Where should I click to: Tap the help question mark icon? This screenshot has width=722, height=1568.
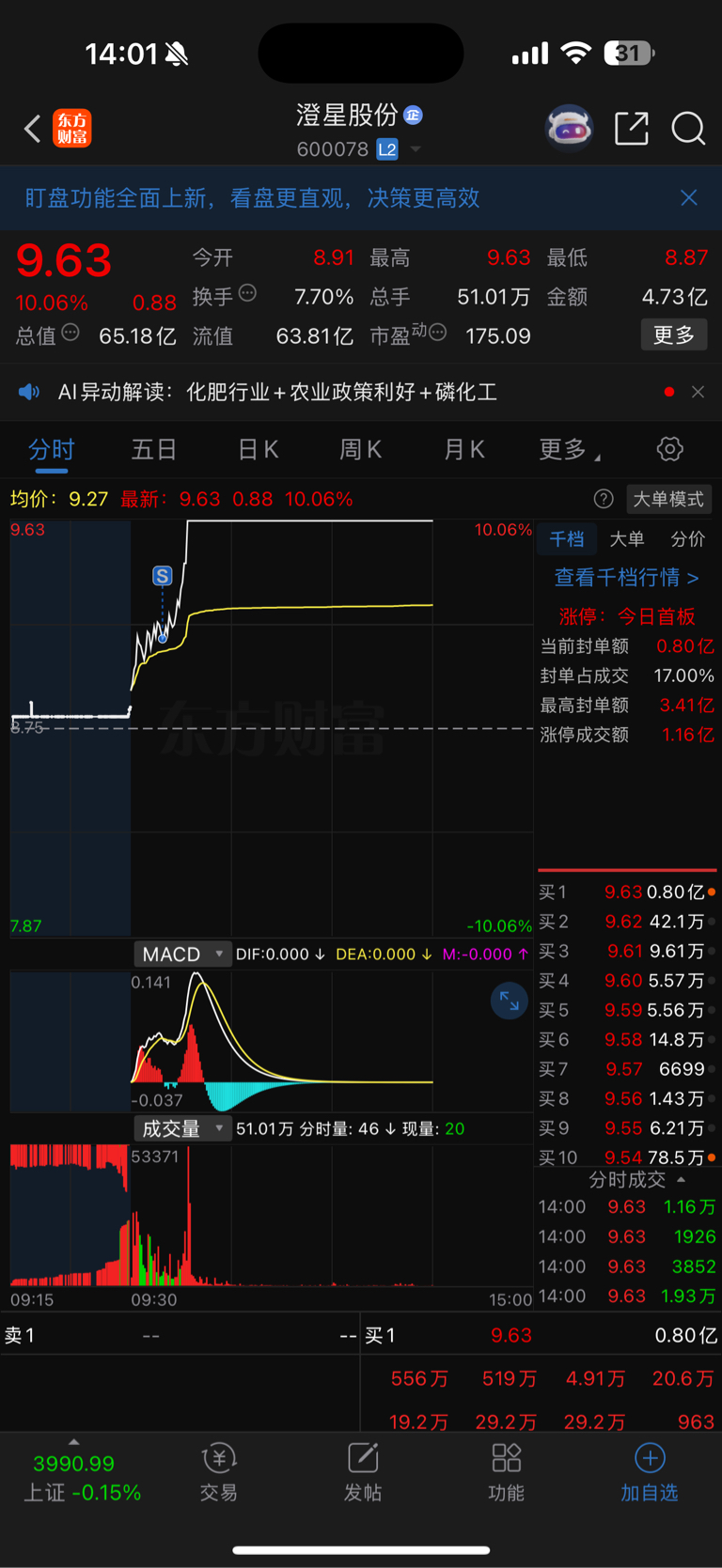pyautogui.click(x=604, y=499)
